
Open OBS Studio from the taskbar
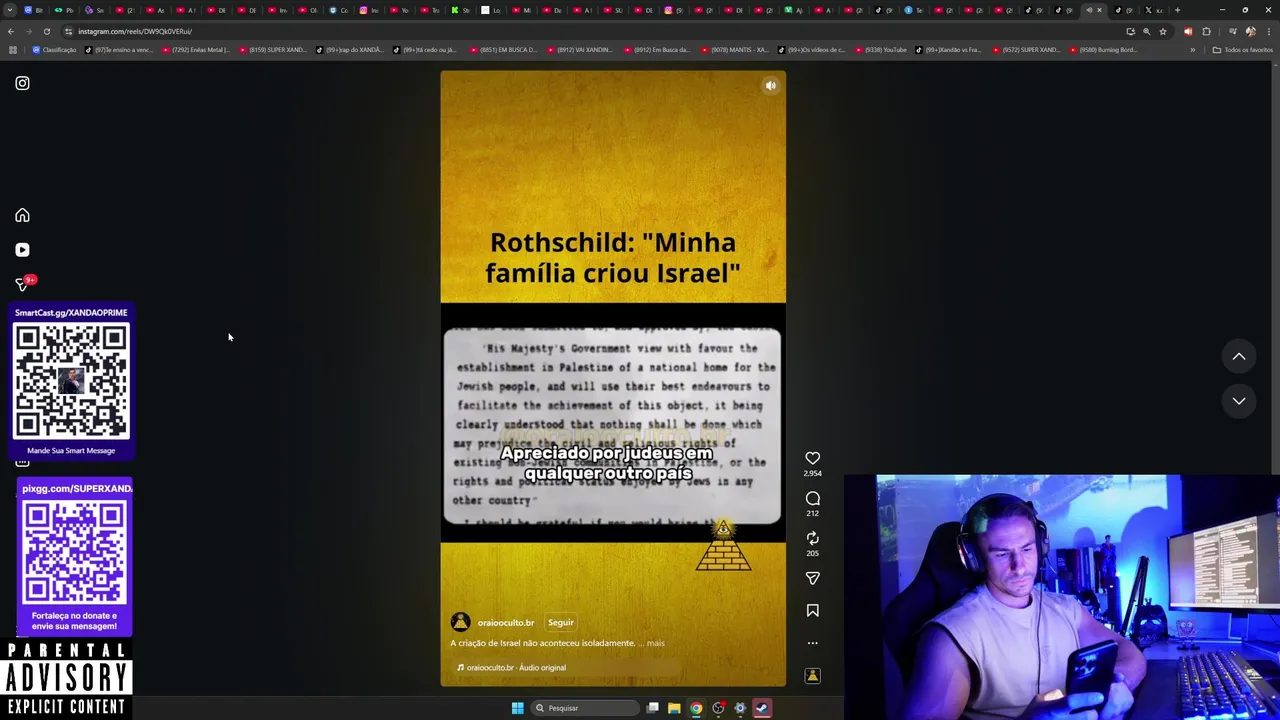pyautogui.click(x=718, y=708)
